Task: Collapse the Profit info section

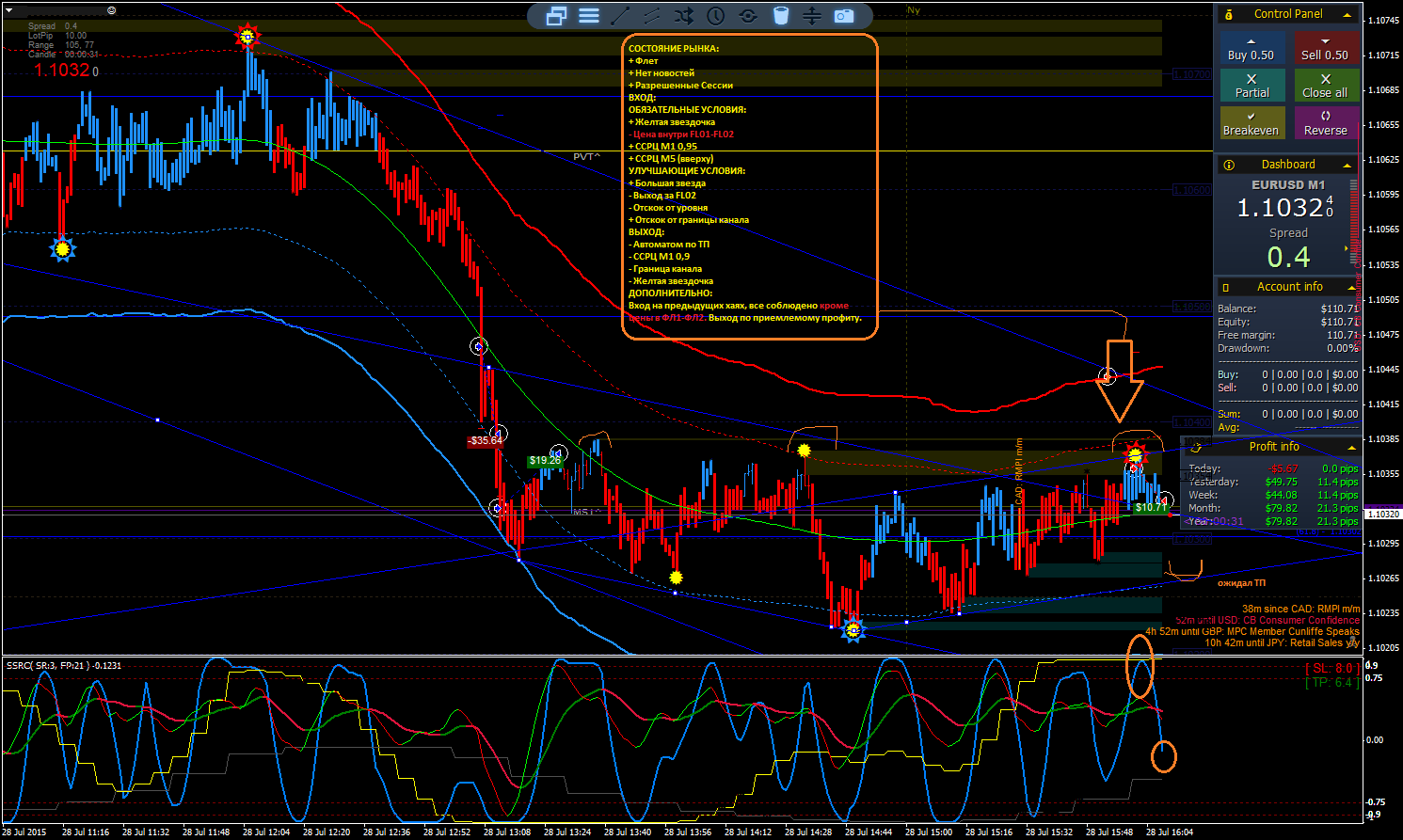Action: pyautogui.click(x=1351, y=448)
